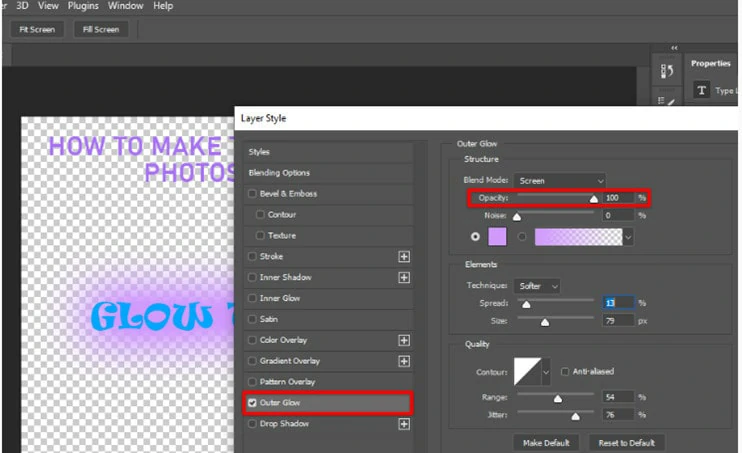
Task: Select Blending Options in the list
Action: (328, 173)
